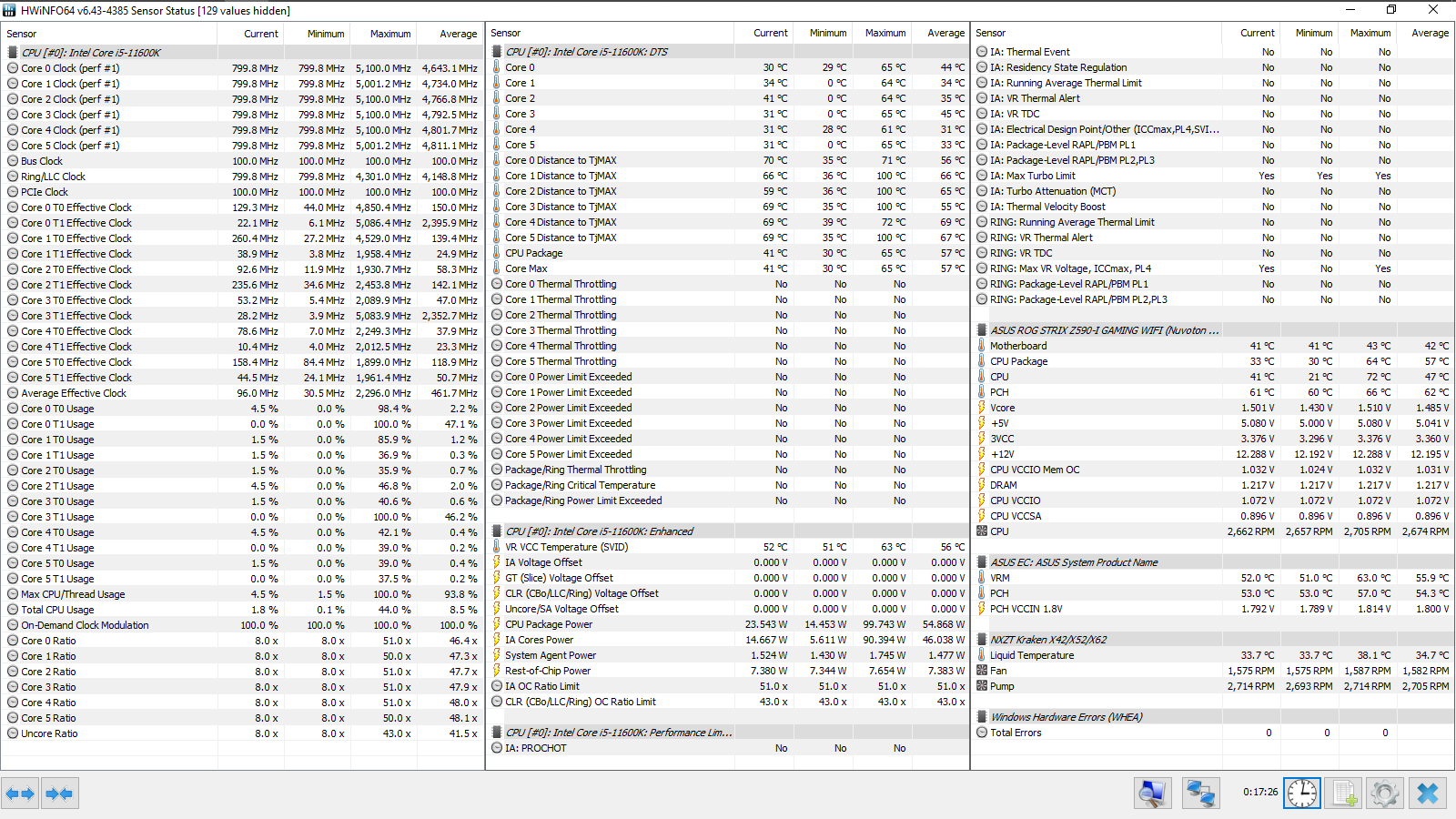Screen dimensions: 1456x819
Task: Close sensor status with the blue X button
Action: pyautogui.click(x=1428, y=794)
